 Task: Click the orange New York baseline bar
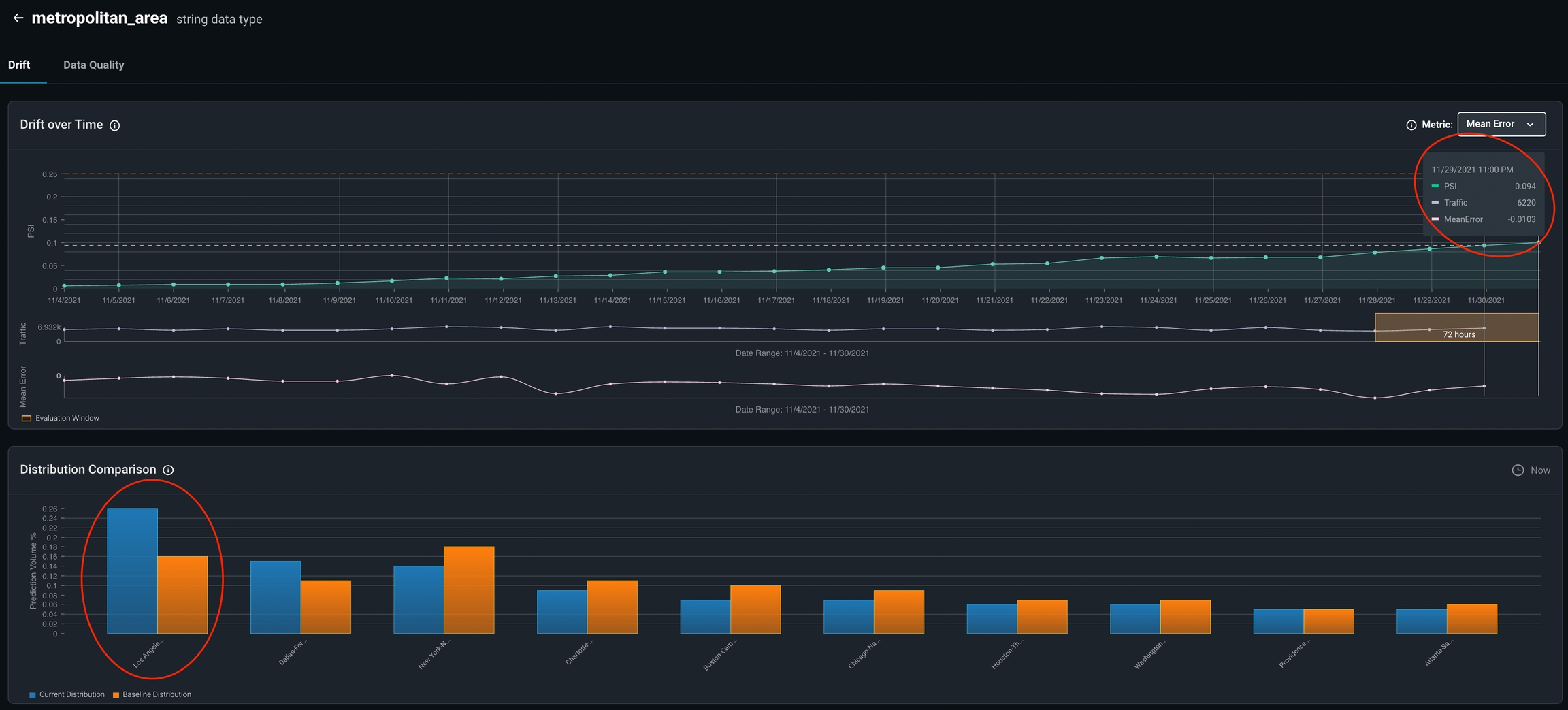469,590
